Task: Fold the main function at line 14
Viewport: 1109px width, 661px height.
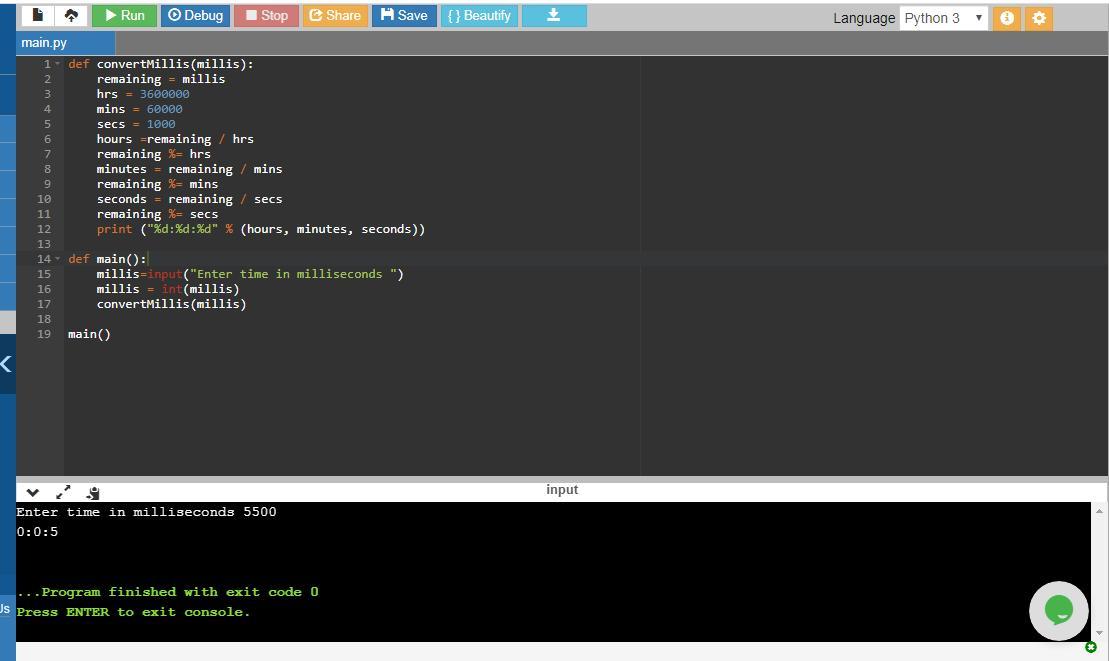Action: pos(58,259)
